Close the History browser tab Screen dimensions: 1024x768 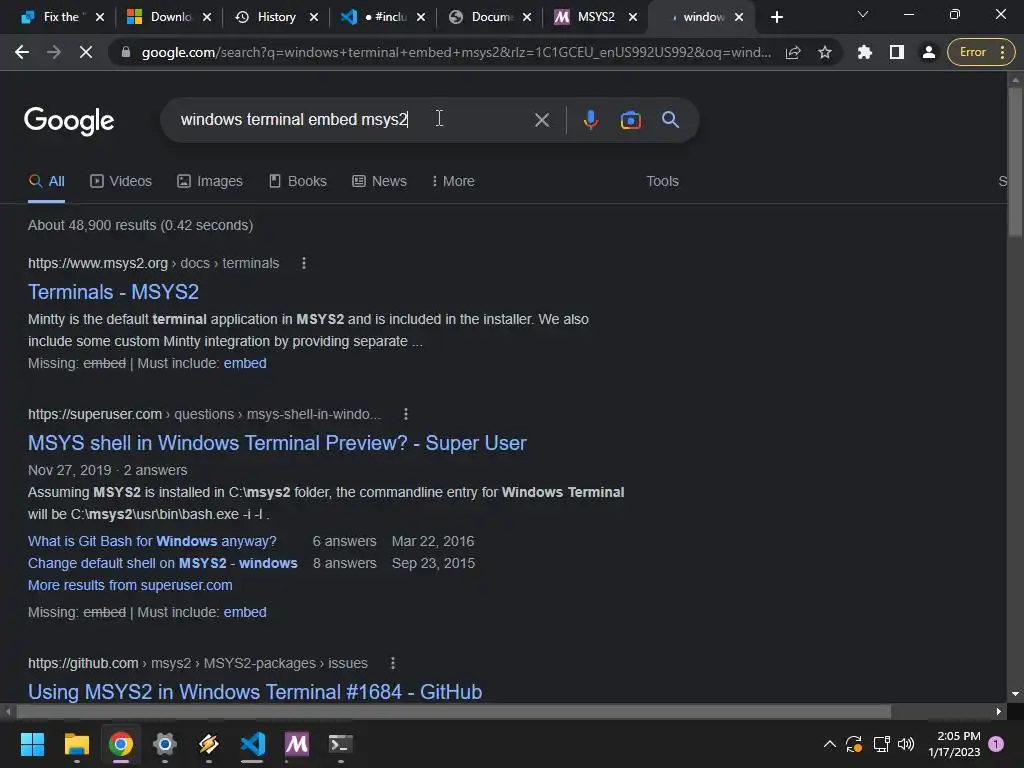(313, 17)
